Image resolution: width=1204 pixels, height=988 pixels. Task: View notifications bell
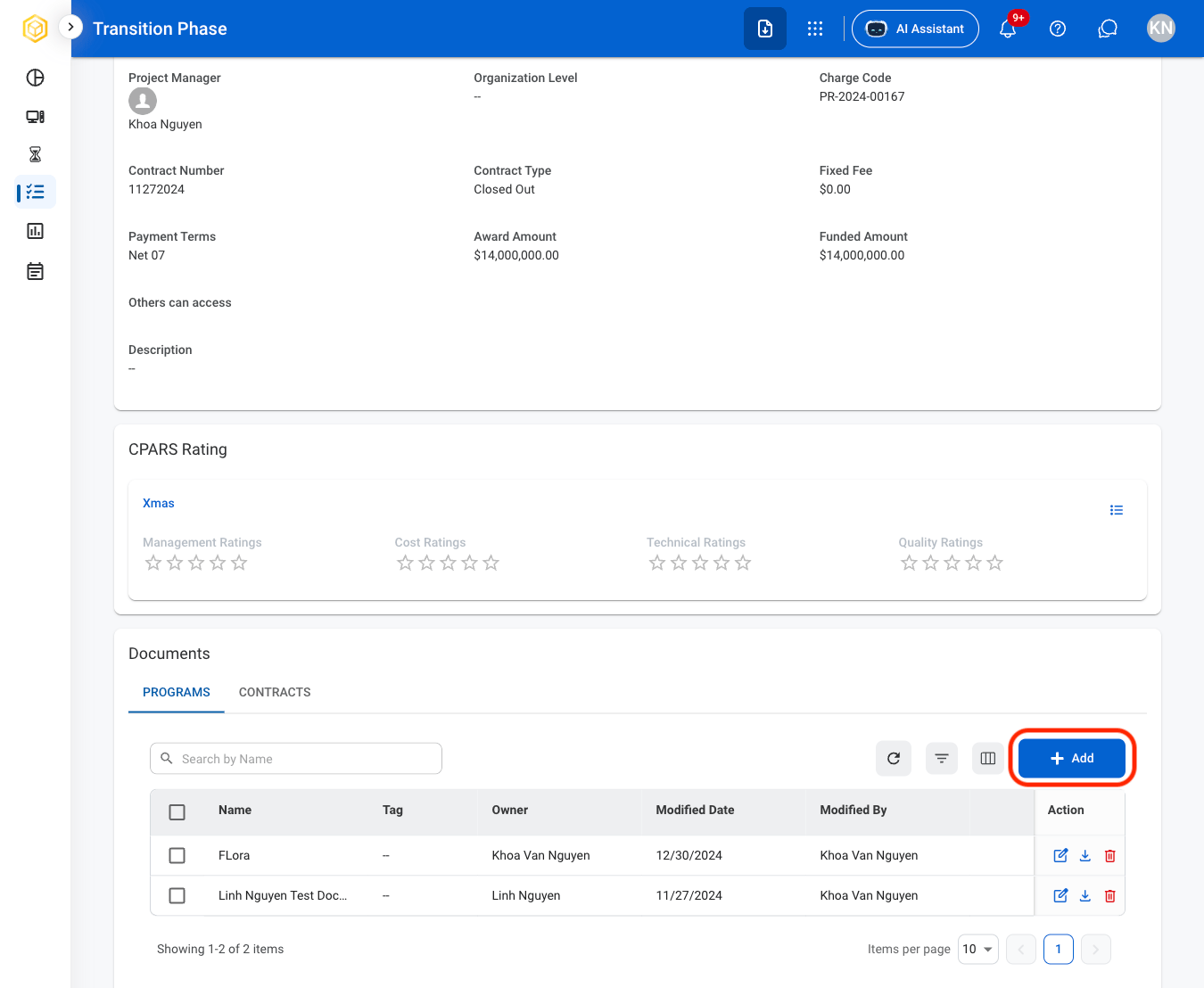pos(1008,29)
